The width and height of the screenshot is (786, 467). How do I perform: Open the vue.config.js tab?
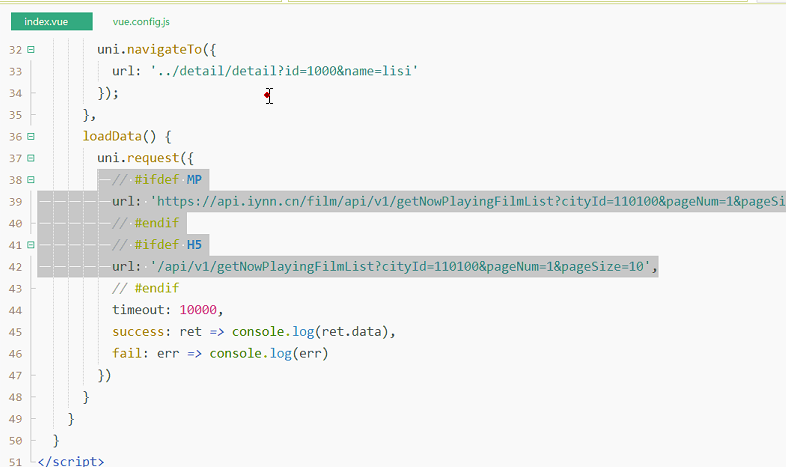[141, 22]
